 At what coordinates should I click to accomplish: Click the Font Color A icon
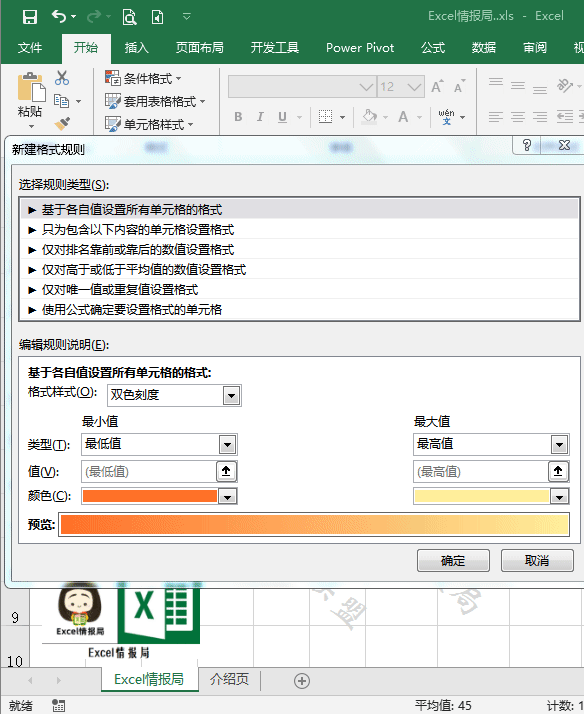pos(403,117)
